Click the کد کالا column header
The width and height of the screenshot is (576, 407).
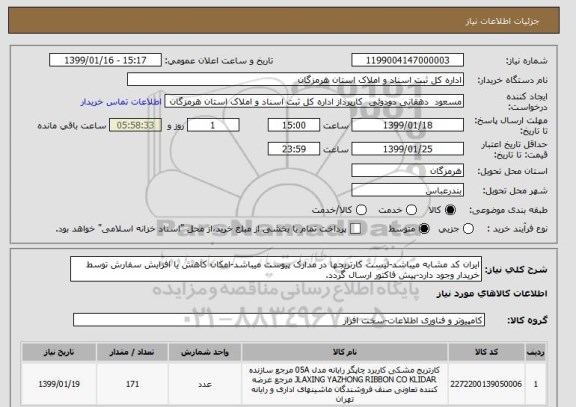[487, 352]
